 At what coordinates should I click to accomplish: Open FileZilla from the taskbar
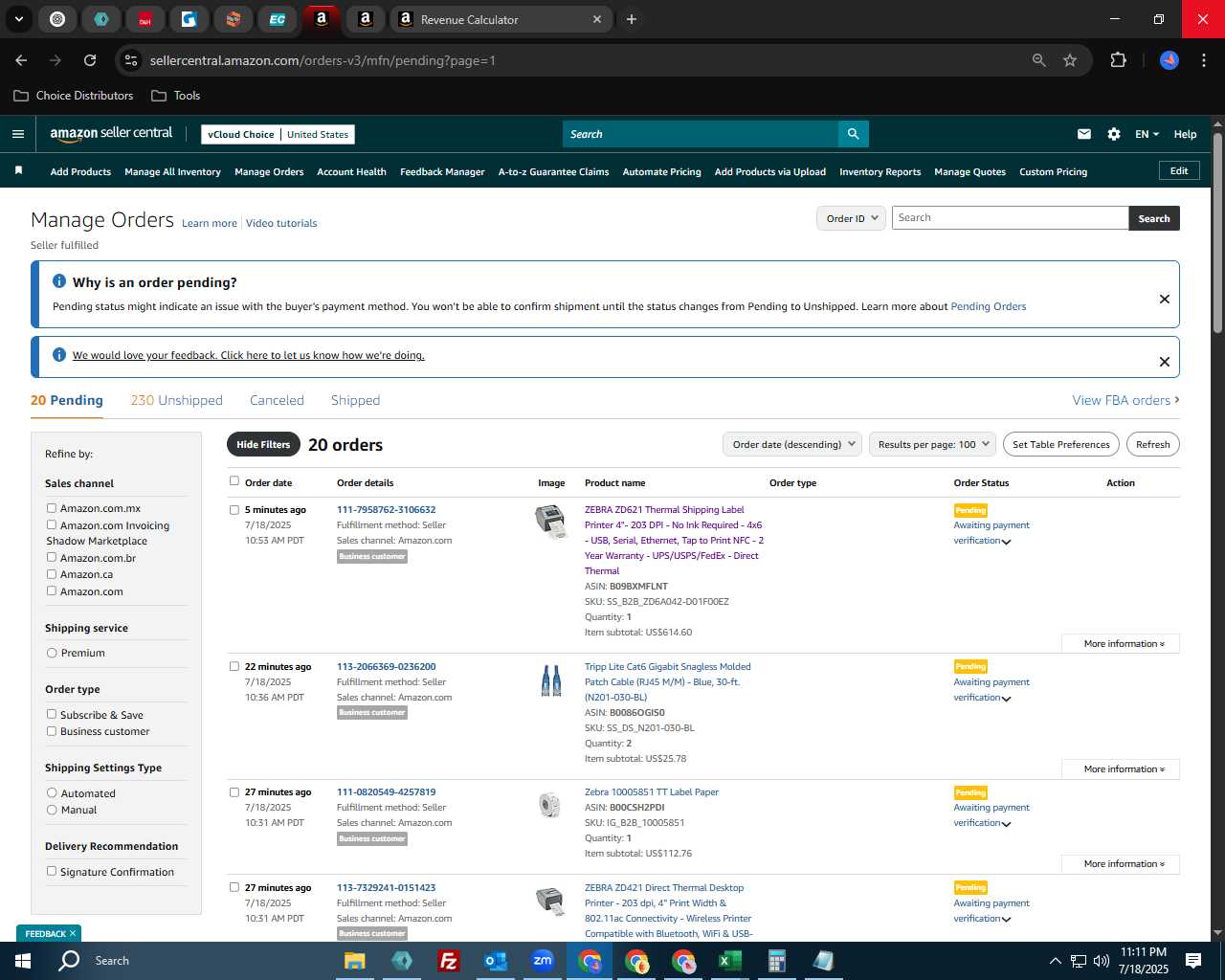pyautogui.click(x=448, y=961)
